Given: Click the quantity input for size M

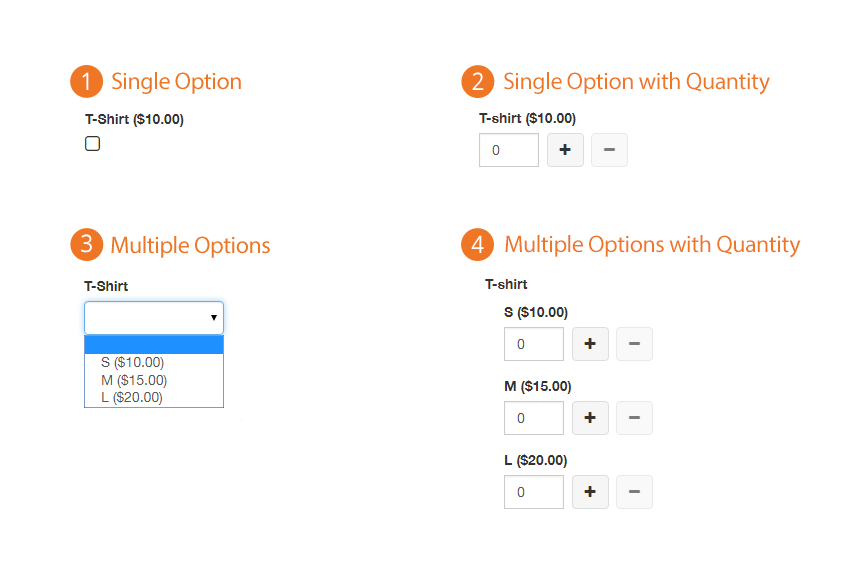Looking at the screenshot, I should (533, 418).
